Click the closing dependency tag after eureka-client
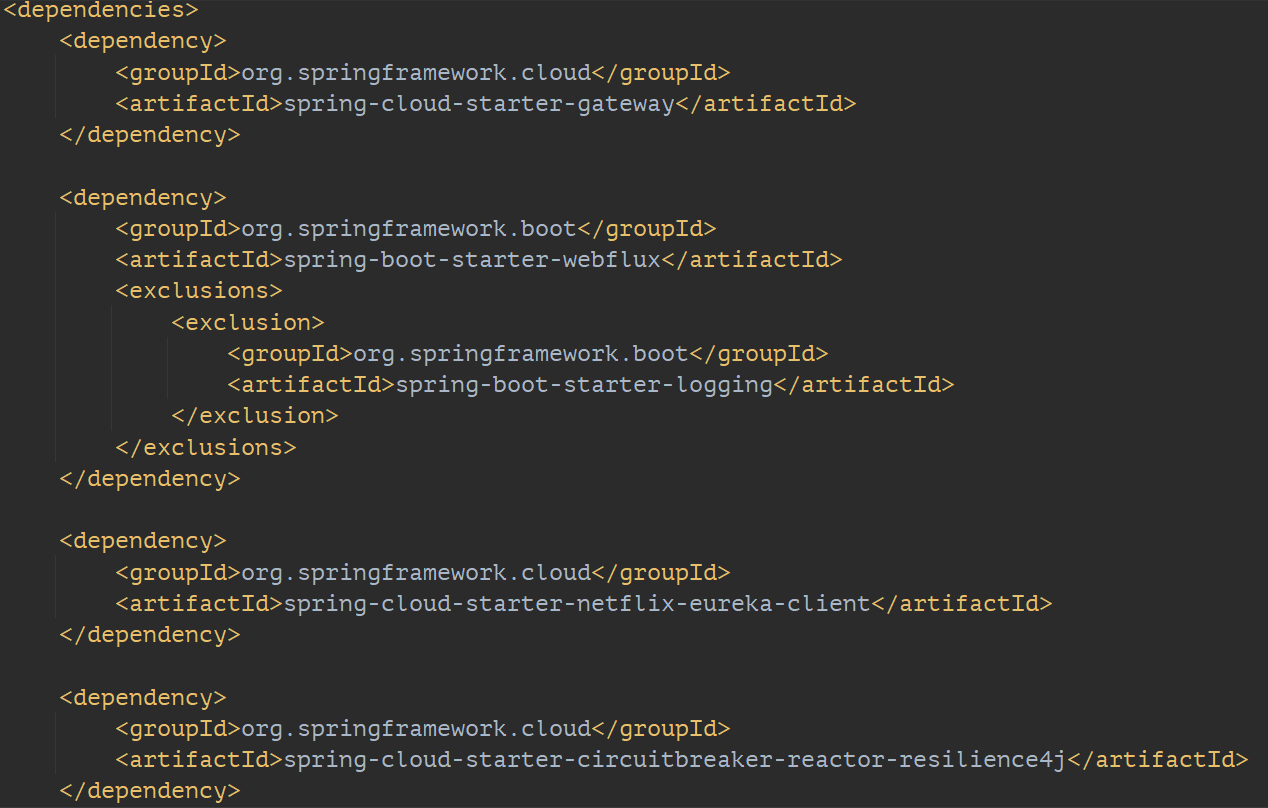Screen dimensions: 1268x808 (149, 634)
